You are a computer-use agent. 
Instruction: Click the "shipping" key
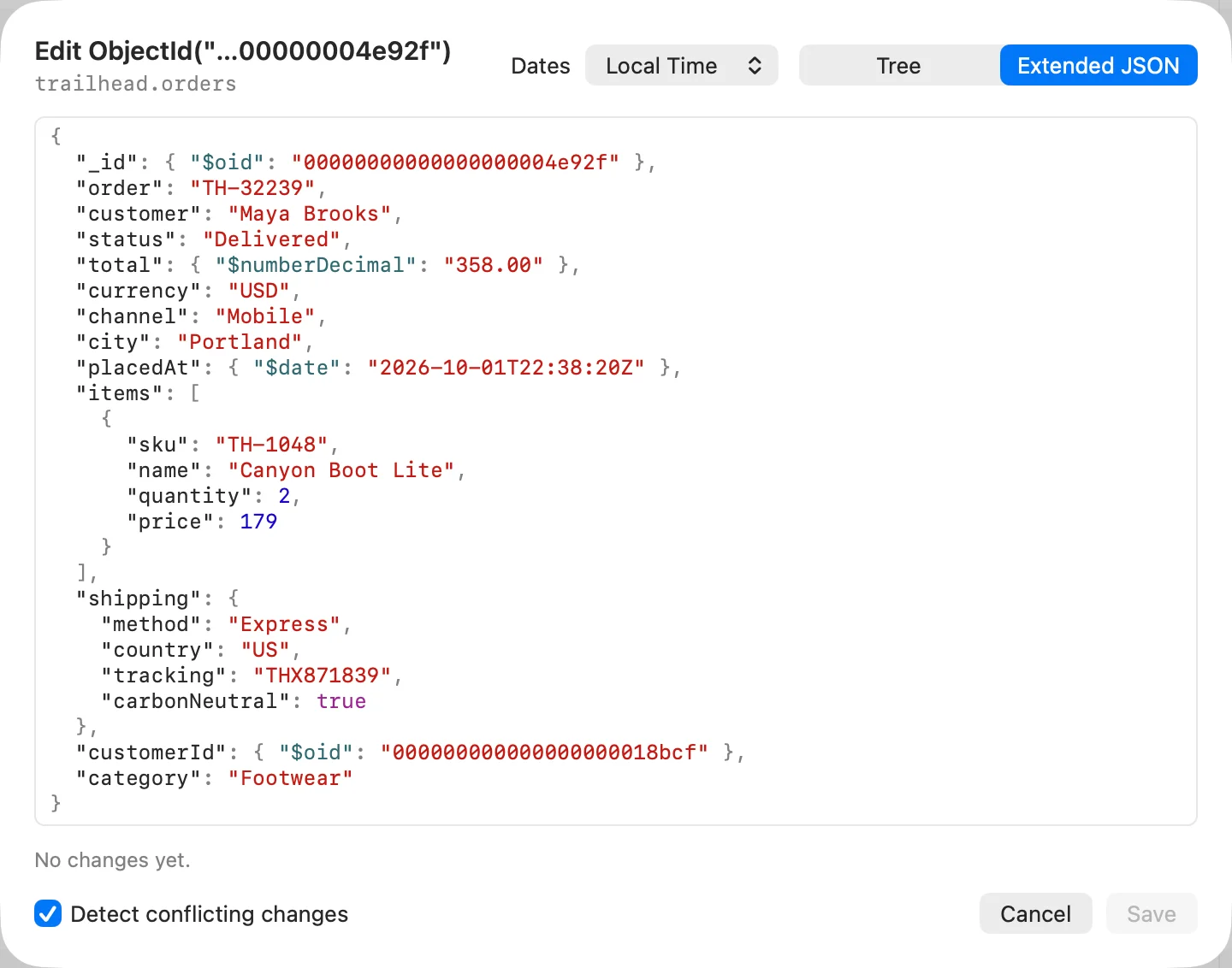(x=139, y=599)
